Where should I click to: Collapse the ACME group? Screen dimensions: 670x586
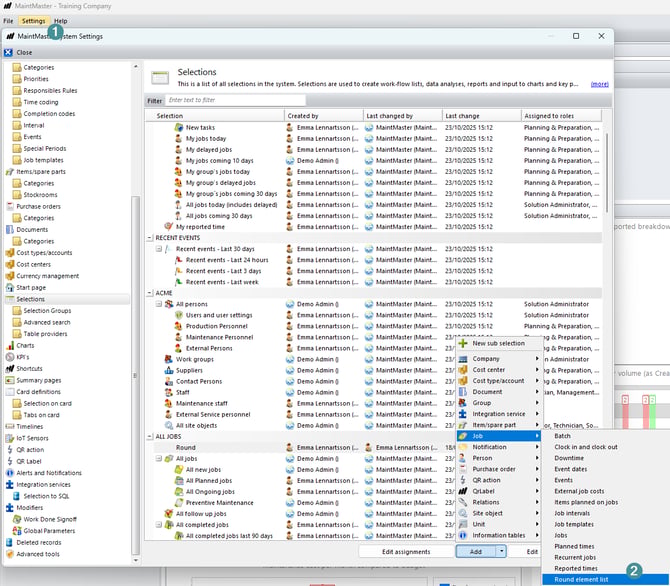[150, 293]
